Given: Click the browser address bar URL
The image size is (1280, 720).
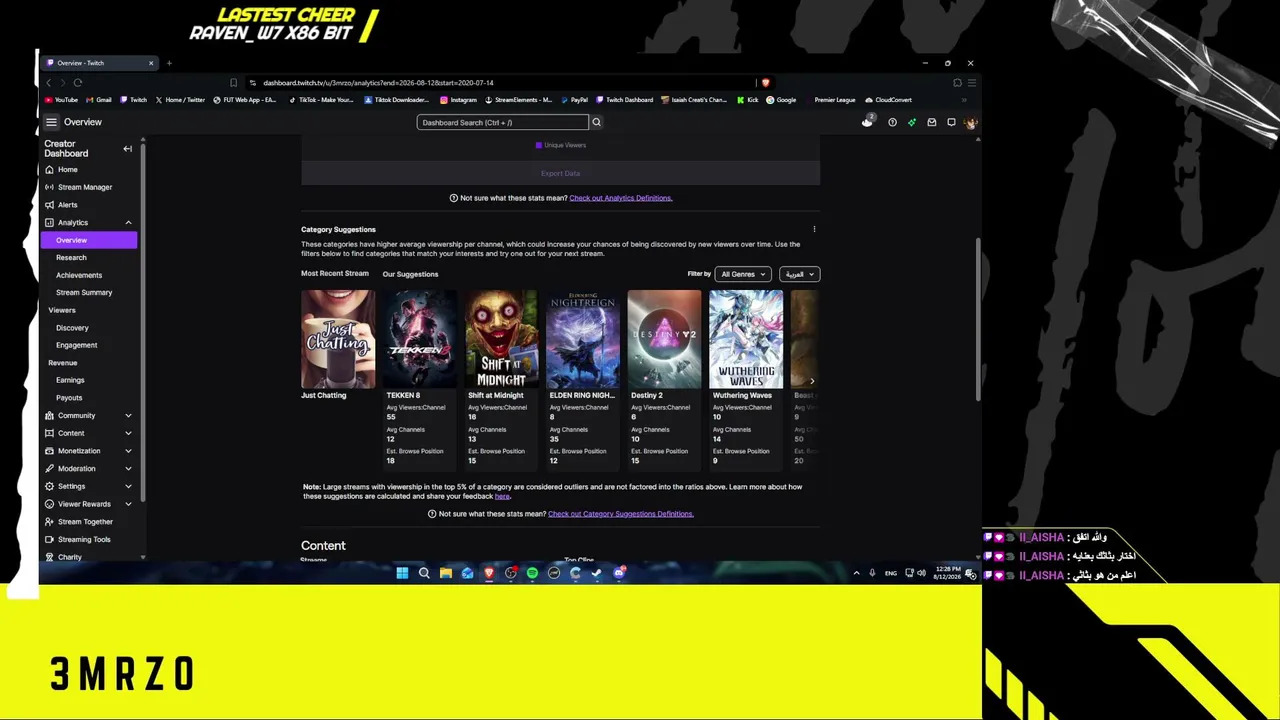Looking at the screenshot, I should pyautogui.click(x=378, y=83).
